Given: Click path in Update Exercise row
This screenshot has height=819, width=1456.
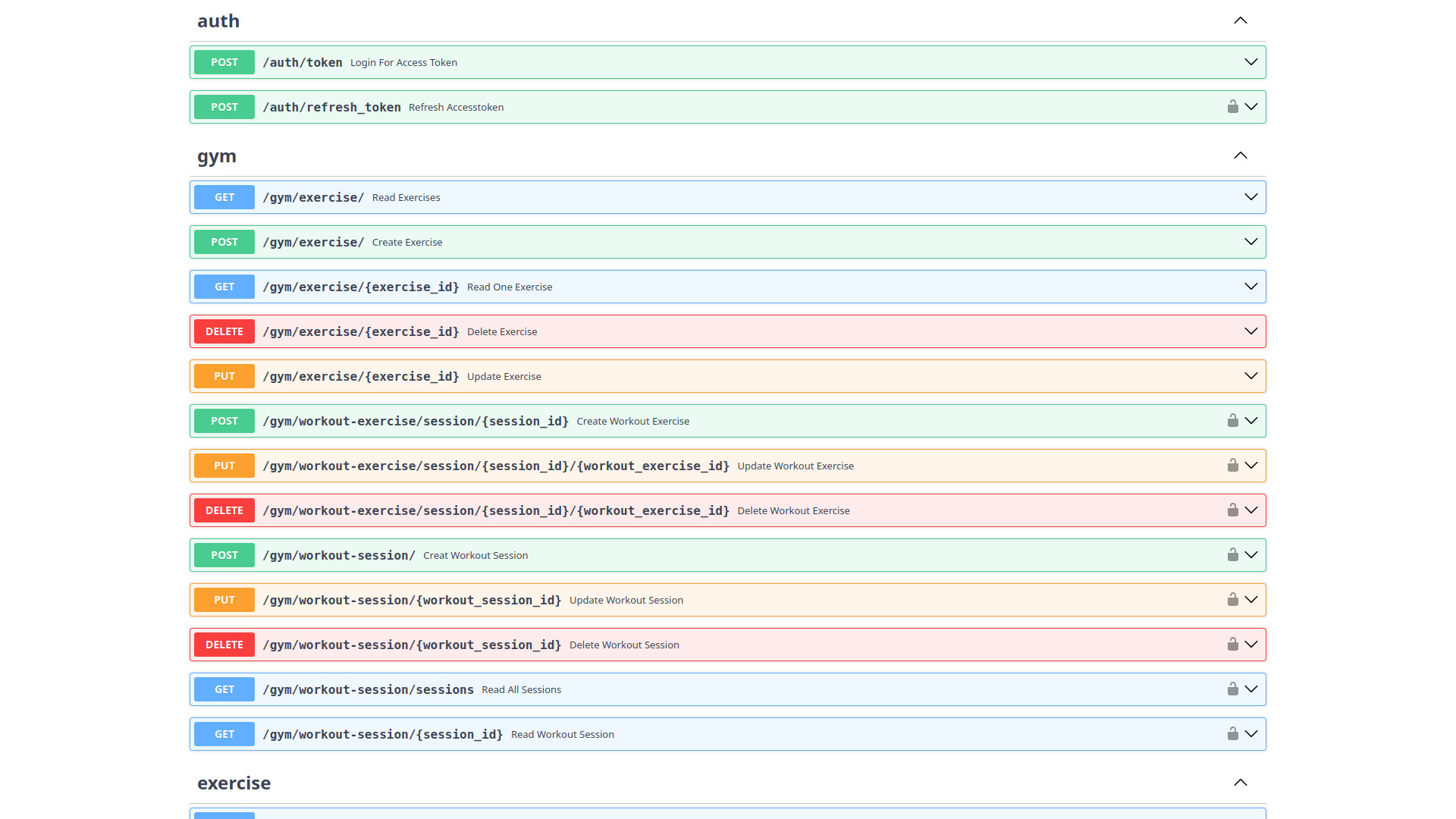Looking at the screenshot, I should (x=361, y=377).
